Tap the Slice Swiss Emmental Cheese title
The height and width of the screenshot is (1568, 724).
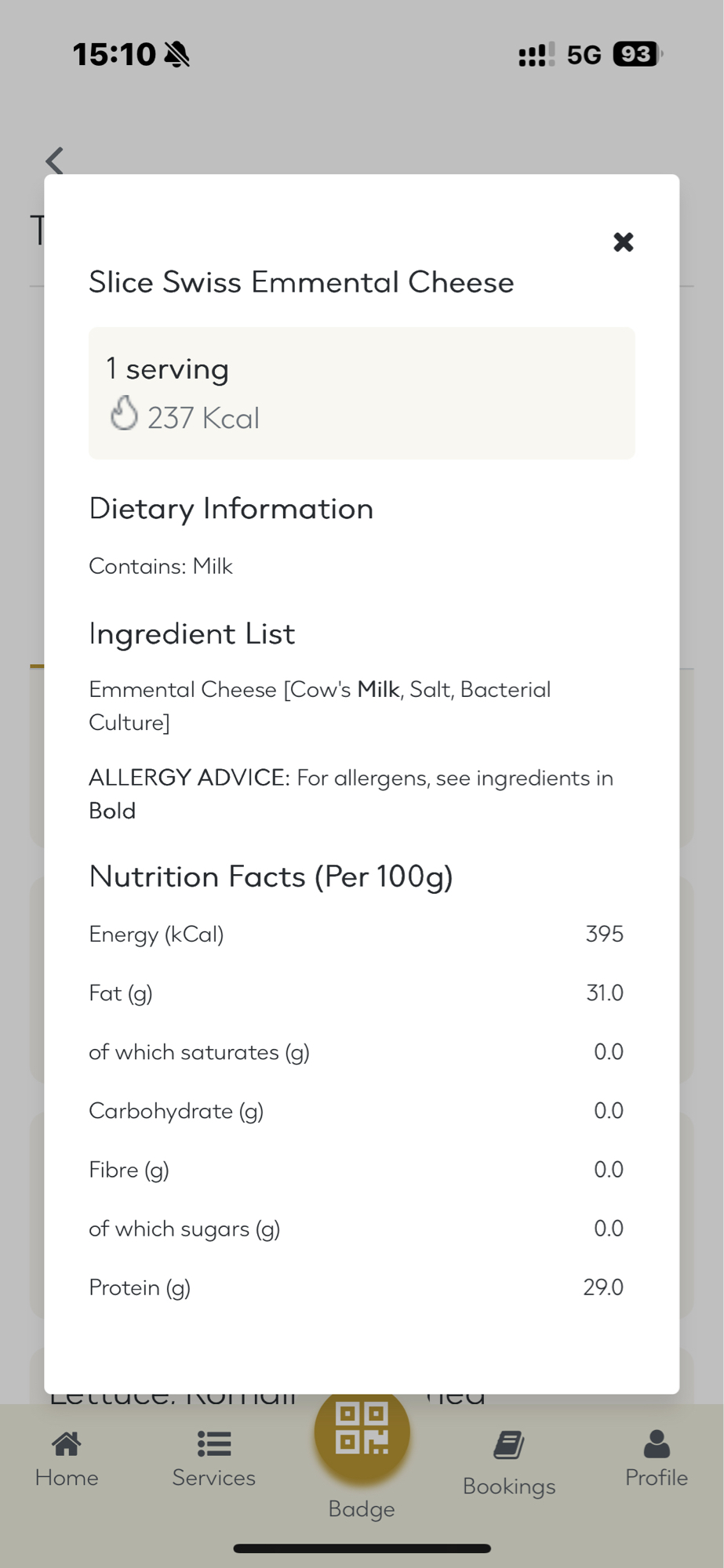tap(301, 282)
